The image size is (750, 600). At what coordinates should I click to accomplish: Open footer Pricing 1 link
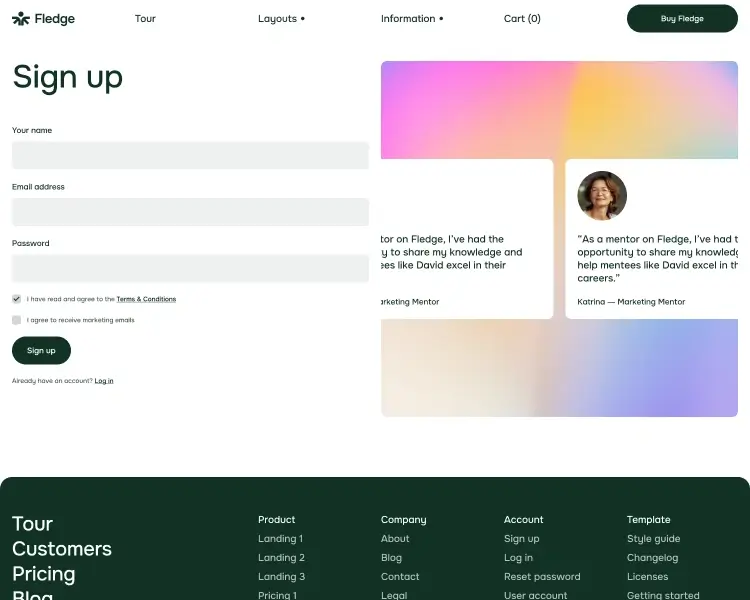coord(277,595)
